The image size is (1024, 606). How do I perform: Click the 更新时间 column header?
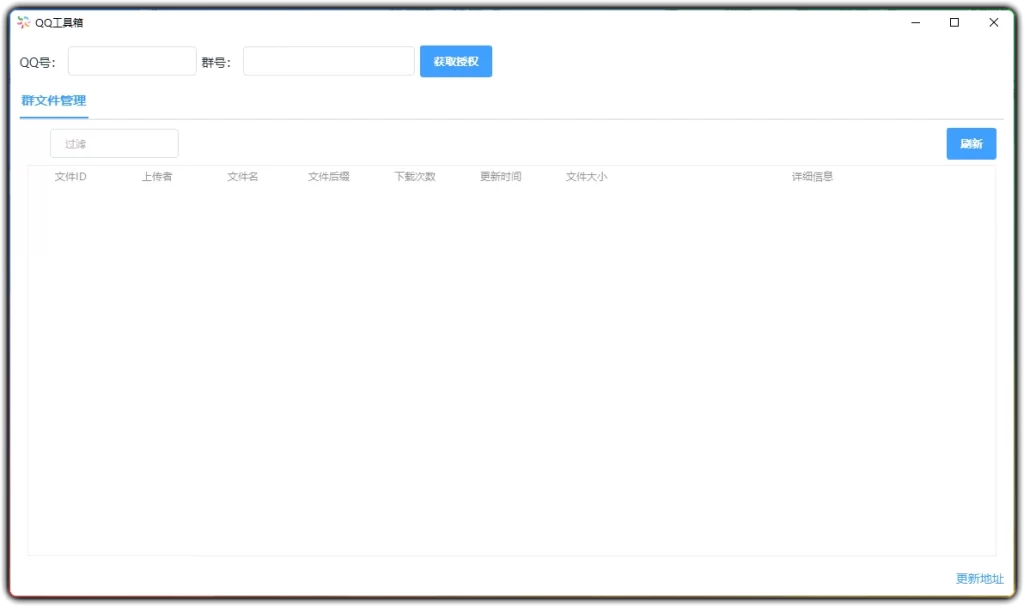(499, 175)
